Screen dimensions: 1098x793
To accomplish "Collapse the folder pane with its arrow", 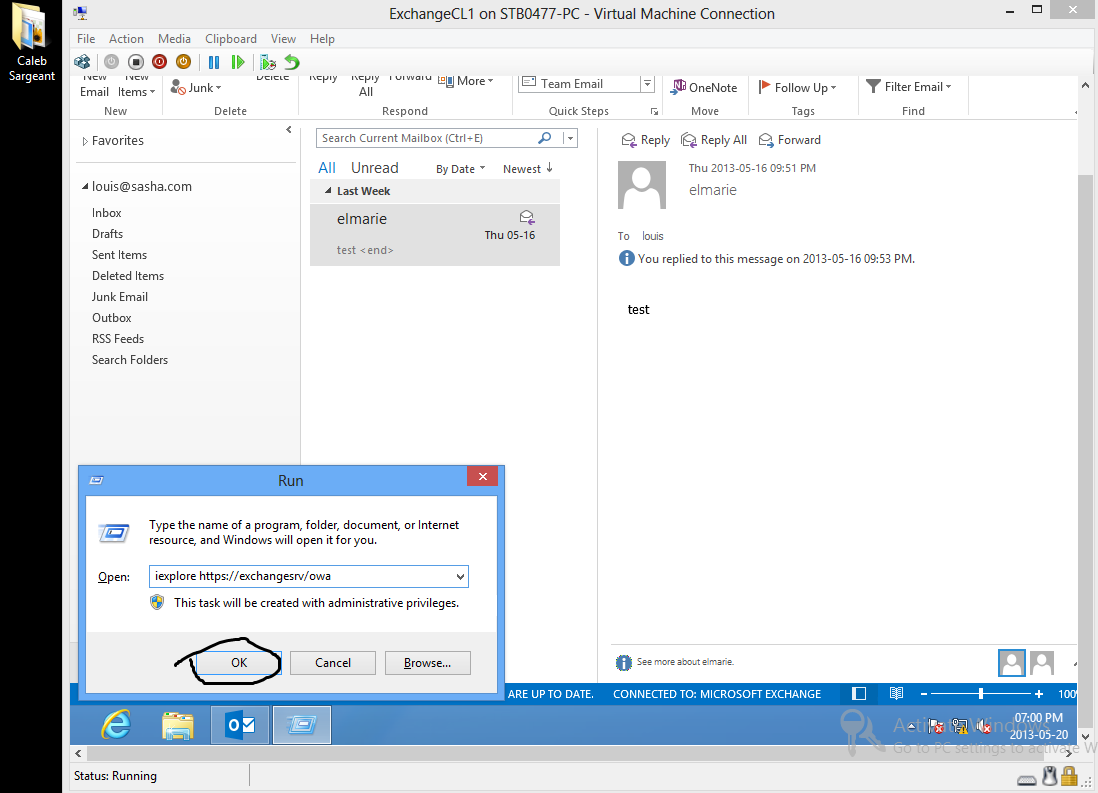I will [x=289, y=130].
